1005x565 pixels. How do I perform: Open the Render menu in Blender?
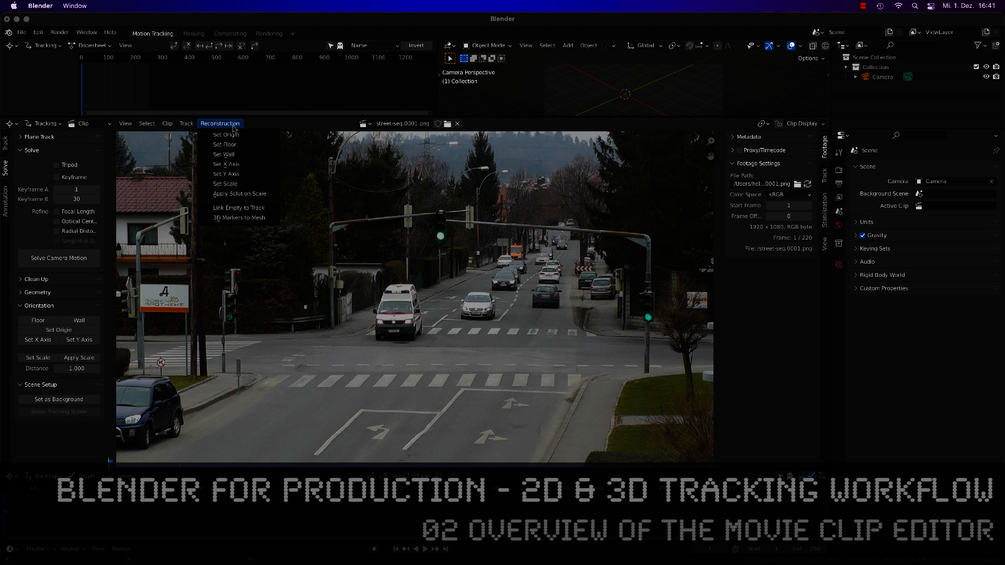pyautogui.click(x=60, y=32)
